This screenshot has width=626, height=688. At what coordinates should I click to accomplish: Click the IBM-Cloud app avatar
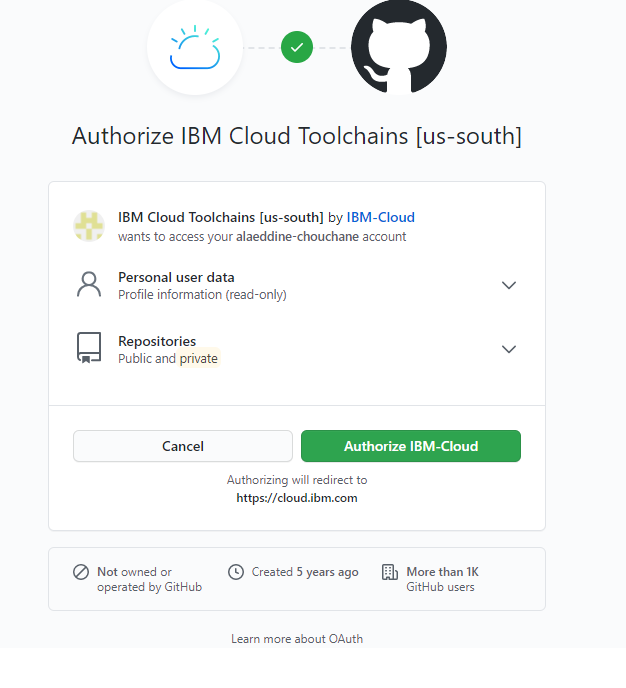click(89, 226)
